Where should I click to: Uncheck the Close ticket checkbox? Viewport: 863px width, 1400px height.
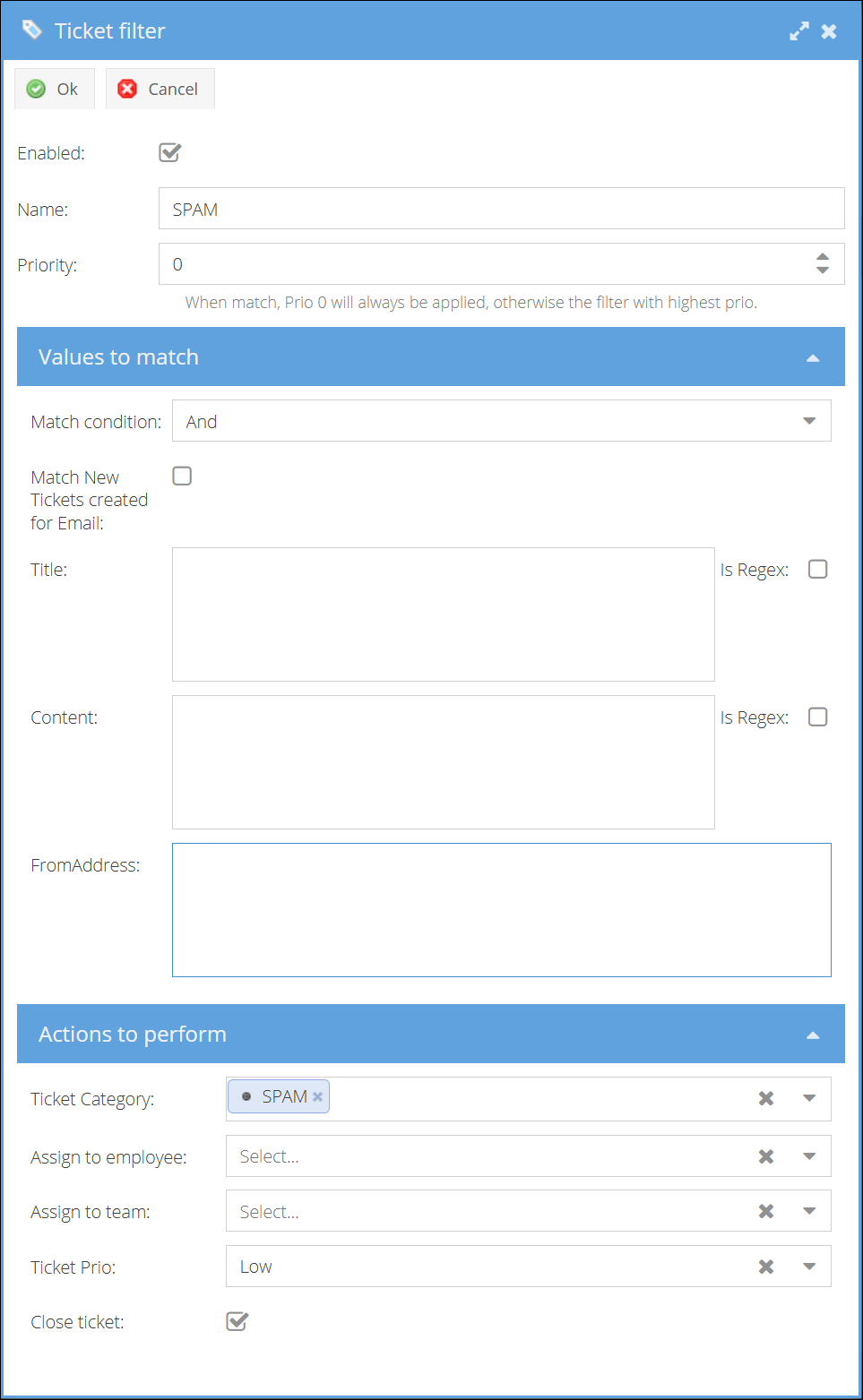237,1321
